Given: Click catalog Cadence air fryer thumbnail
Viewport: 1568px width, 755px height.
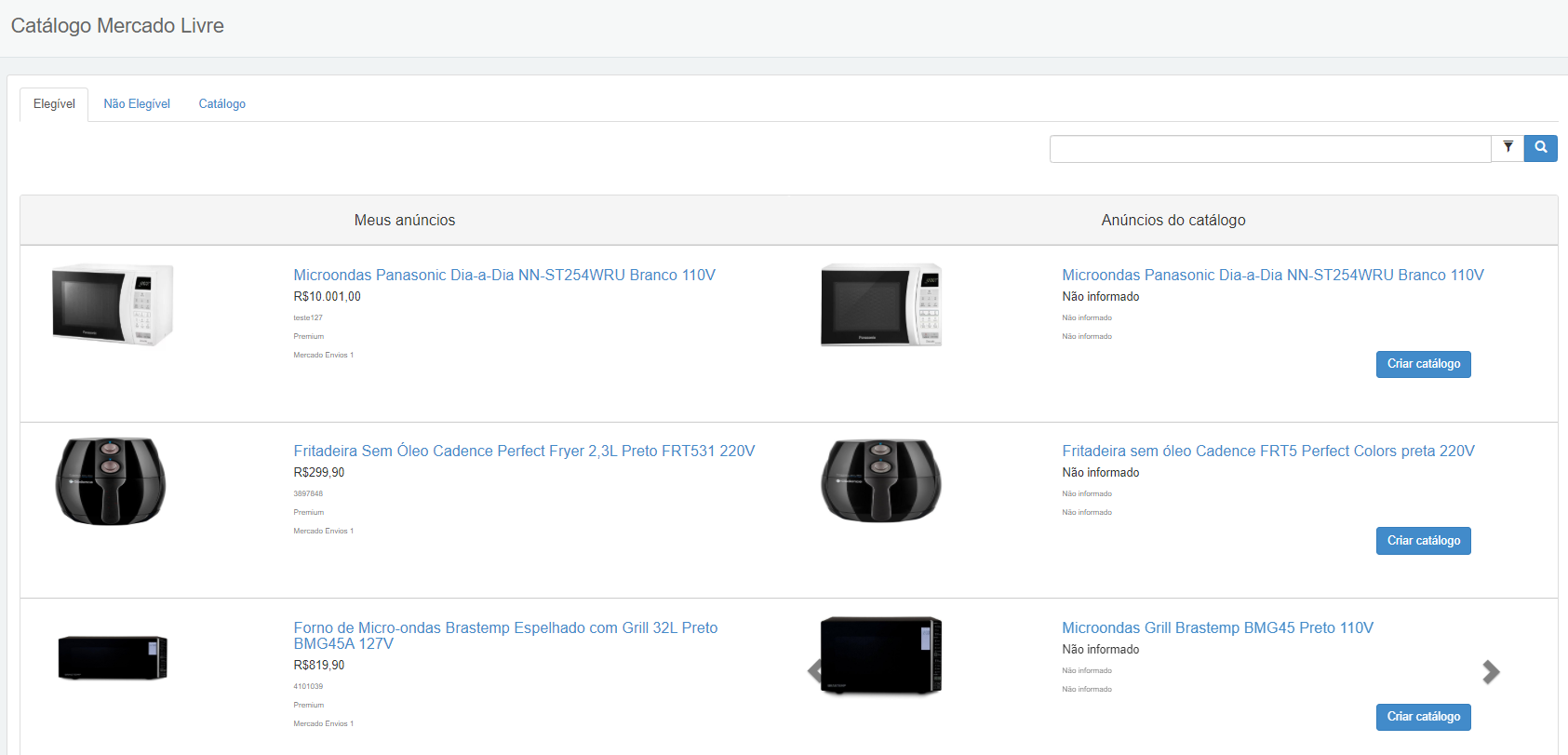Looking at the screenshot, I should pos(881,481).
